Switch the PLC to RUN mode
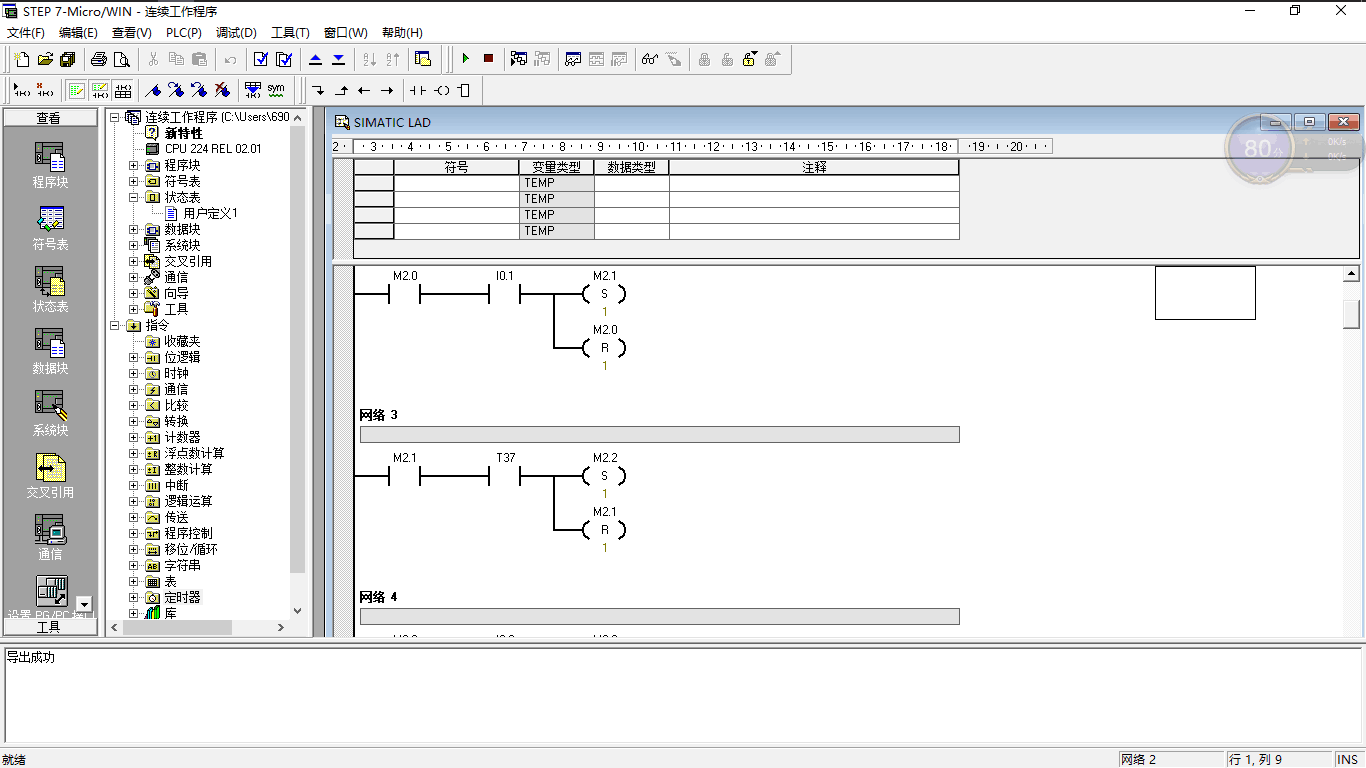This screenshot has width=1366, height=768. (465, 59)
